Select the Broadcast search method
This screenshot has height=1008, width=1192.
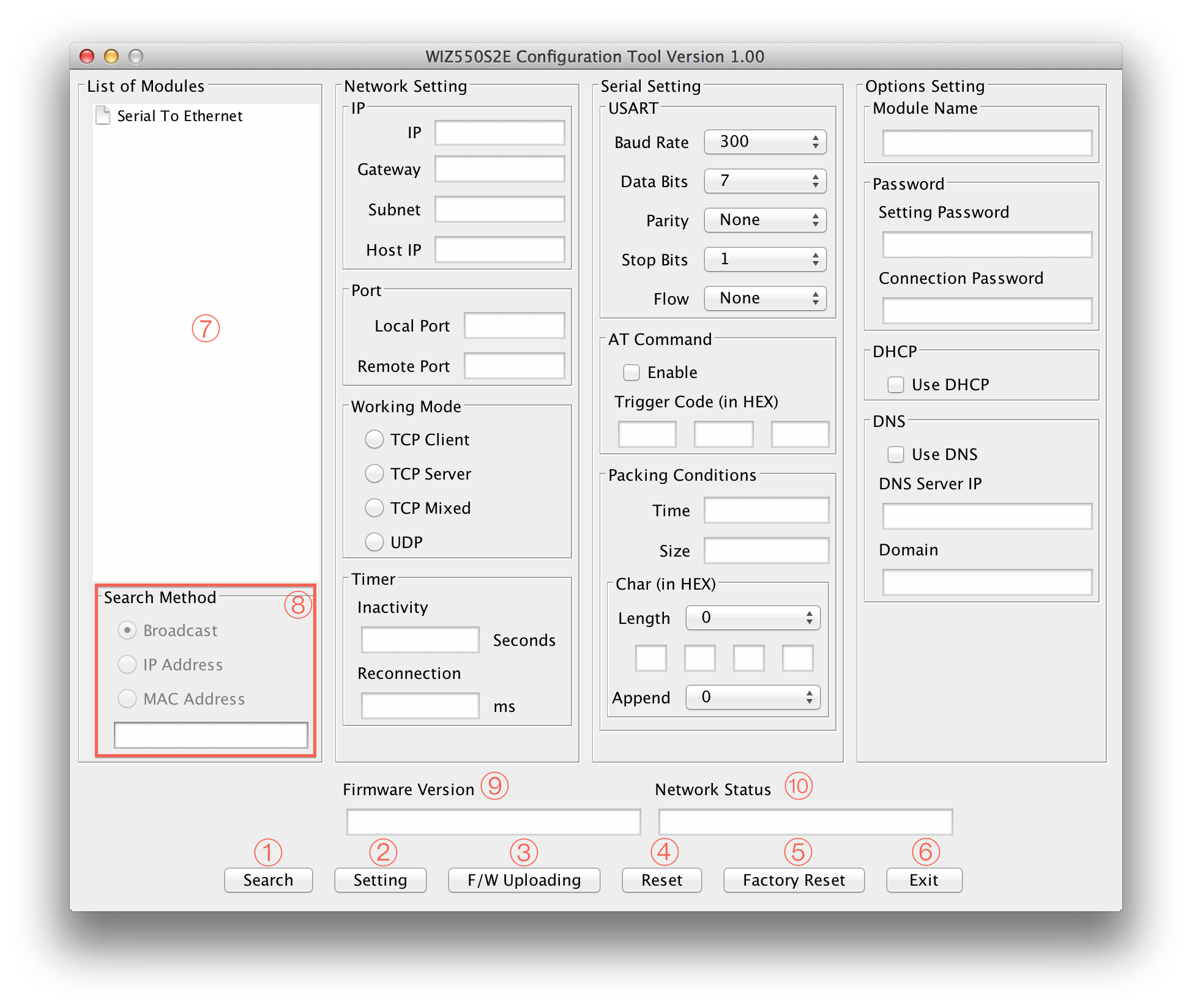click(x=127, y=631)
